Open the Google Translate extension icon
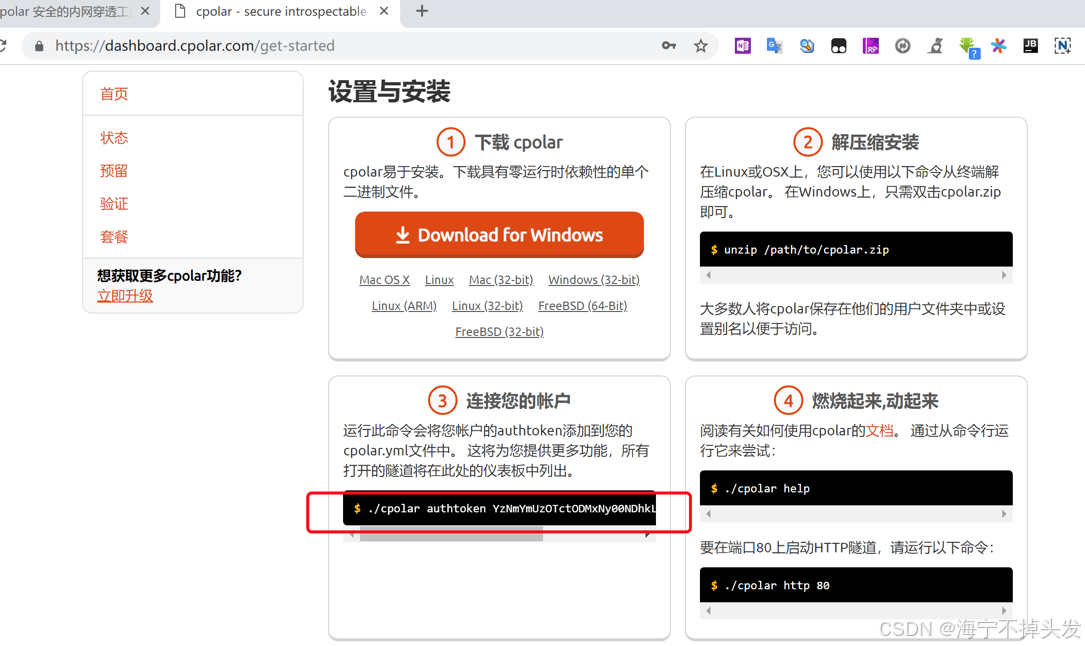This screenshot has height=646, width=1085. (x=774, y=46)
